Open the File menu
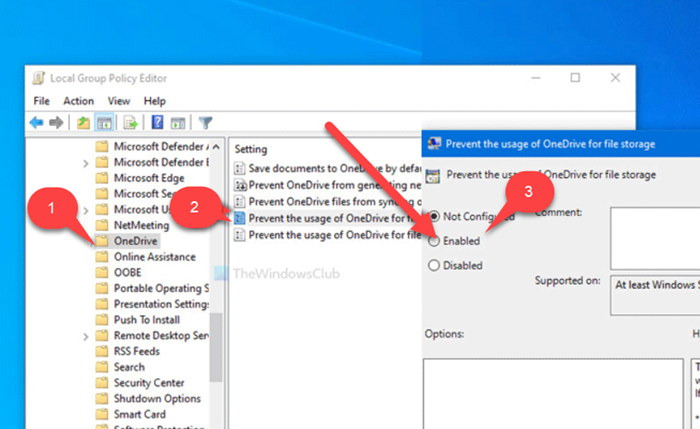Viewport: 700px width, 429px height. click(42, 101)
